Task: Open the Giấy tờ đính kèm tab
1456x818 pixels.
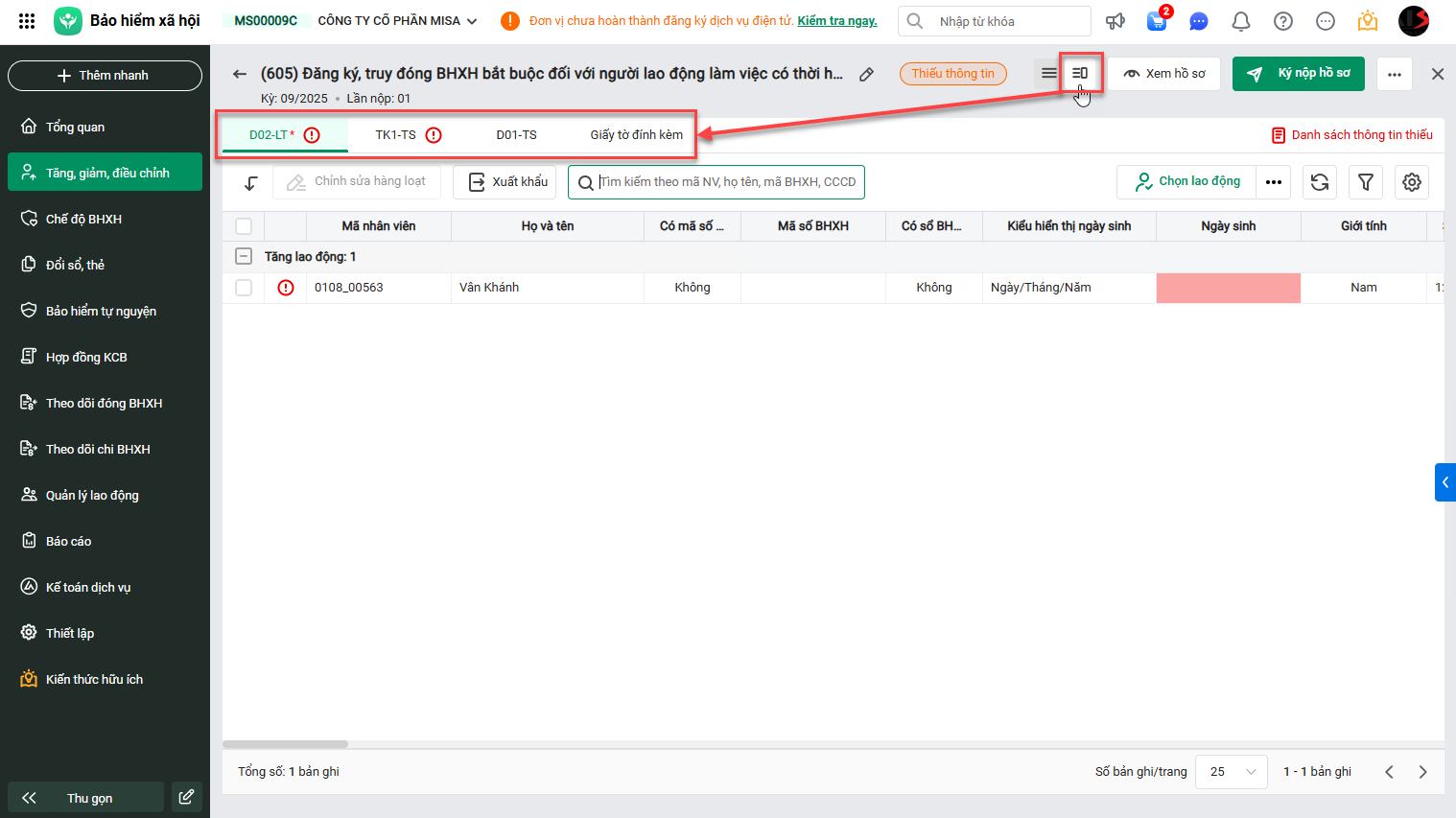Action: pyautogui.click(x=637, y=135)
